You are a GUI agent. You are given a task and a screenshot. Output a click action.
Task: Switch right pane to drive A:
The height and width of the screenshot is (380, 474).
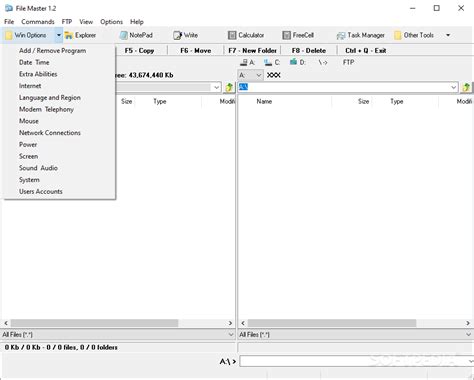pyautogui.click(x=248, y=62)
